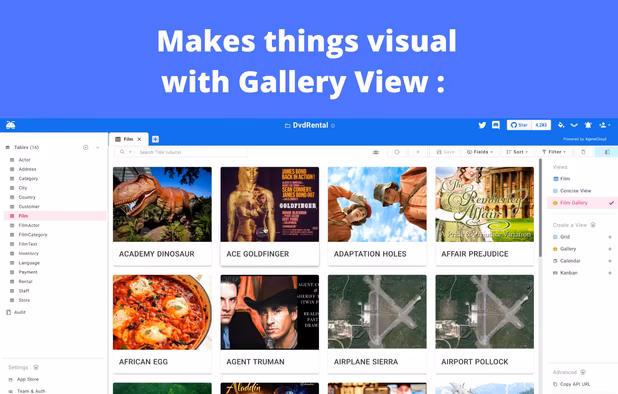Switch to the Concise View
618x394 pixels.
tap(575, 191)
